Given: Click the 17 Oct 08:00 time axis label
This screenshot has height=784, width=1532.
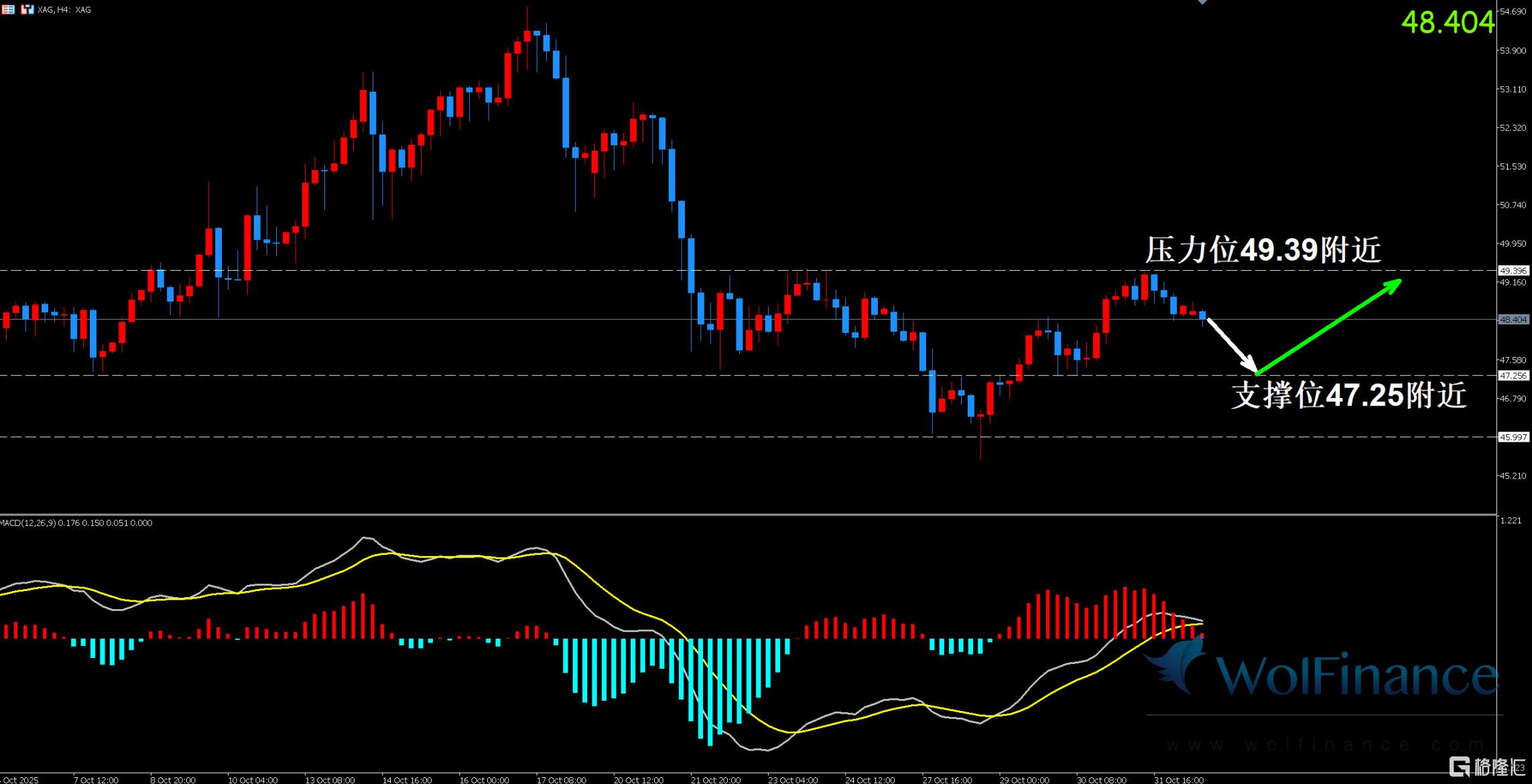Looking at the screenshot, I should (561, 780).
